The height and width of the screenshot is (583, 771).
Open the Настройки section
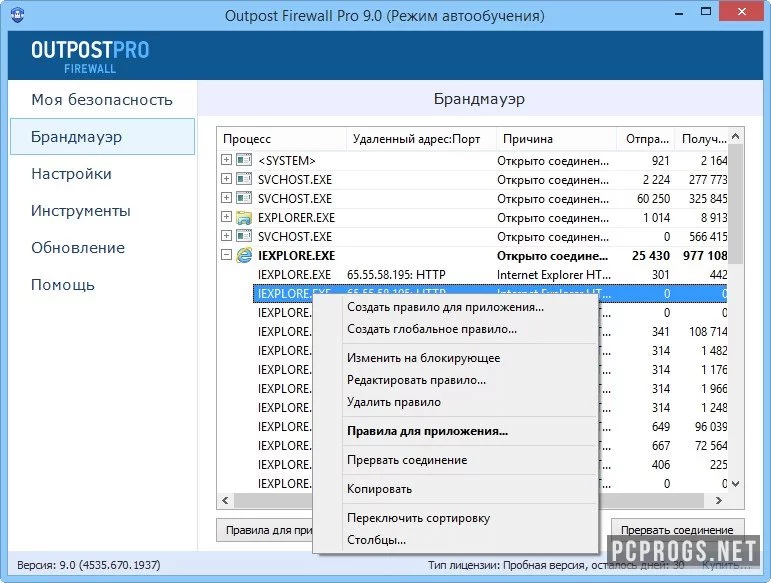pyautogui.click(x=71, y=174)
